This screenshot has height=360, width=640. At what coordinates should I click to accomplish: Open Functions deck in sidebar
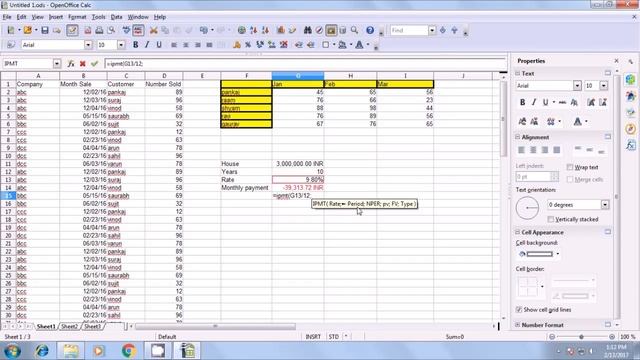pos(631,145)
